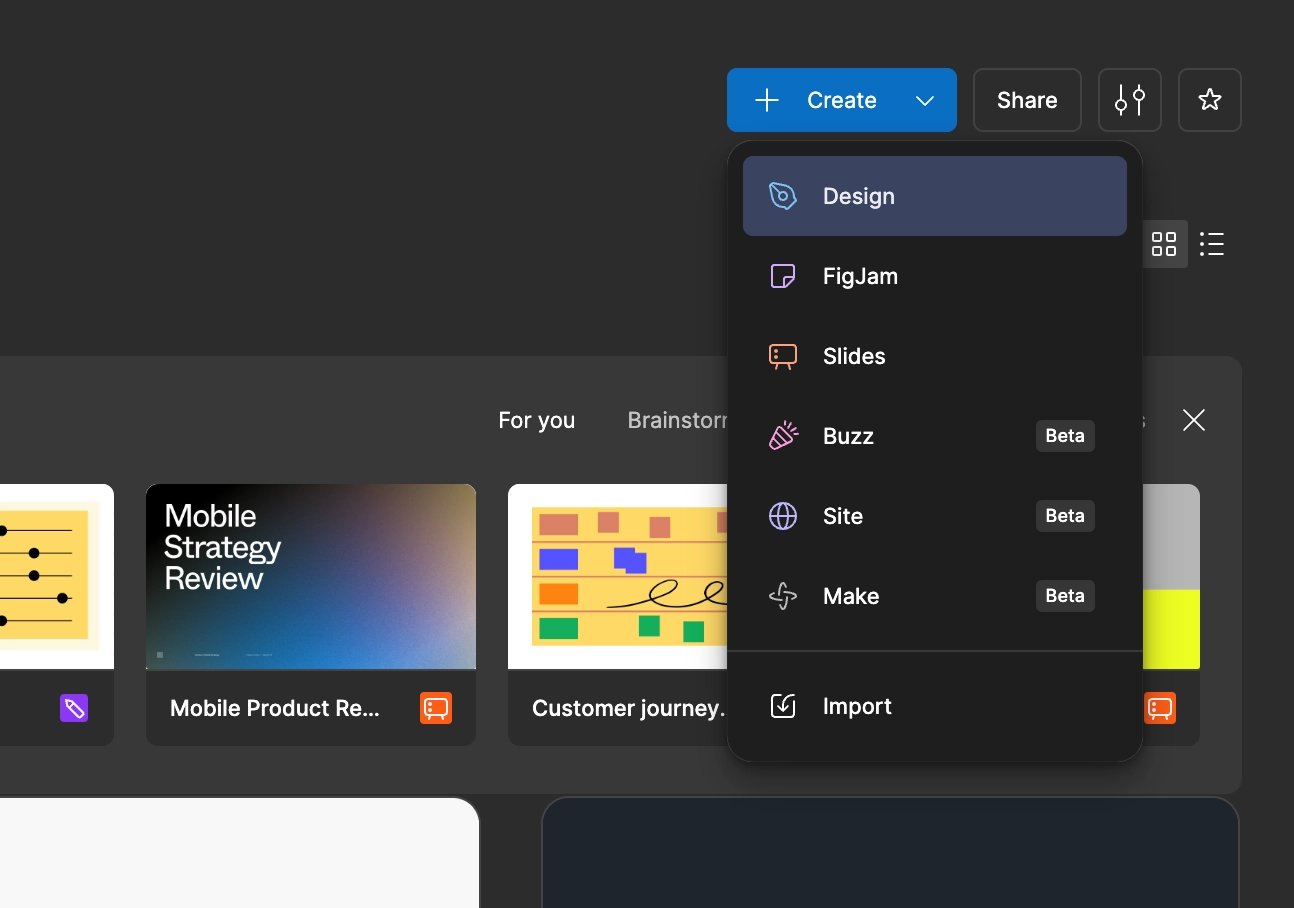Open the sliders settings icon
This screenshot has height=908, width=1294.
tap(1130, 100)
